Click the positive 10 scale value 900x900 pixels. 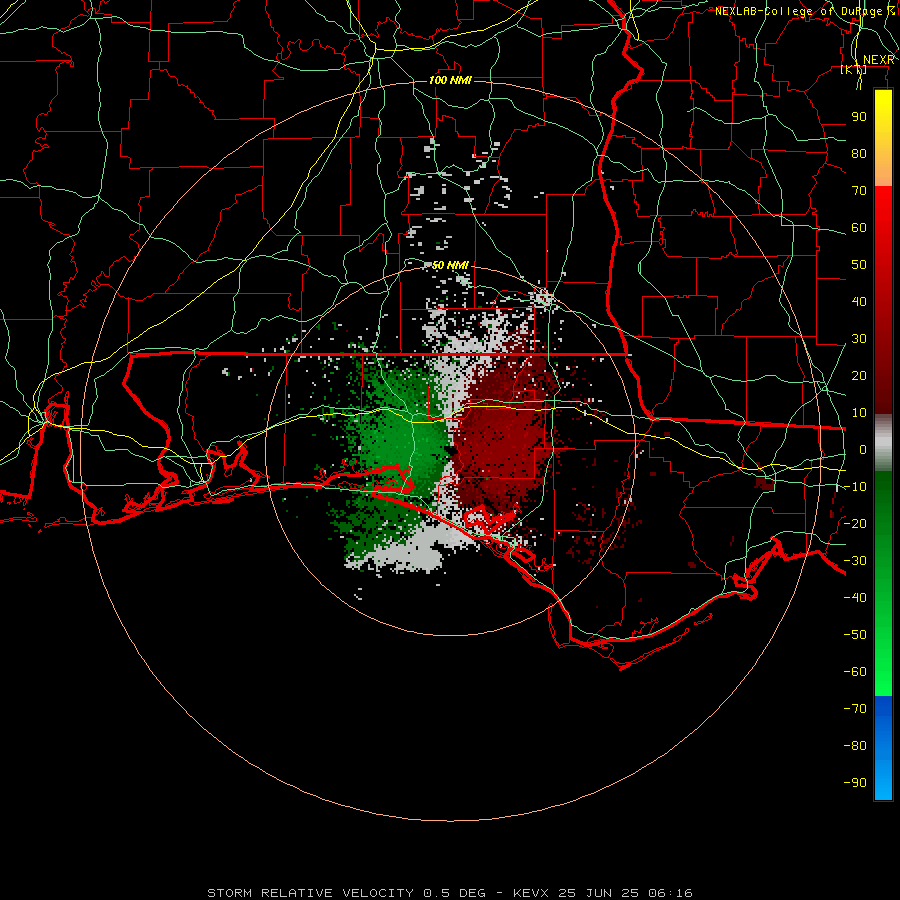(x=859, y=413)
